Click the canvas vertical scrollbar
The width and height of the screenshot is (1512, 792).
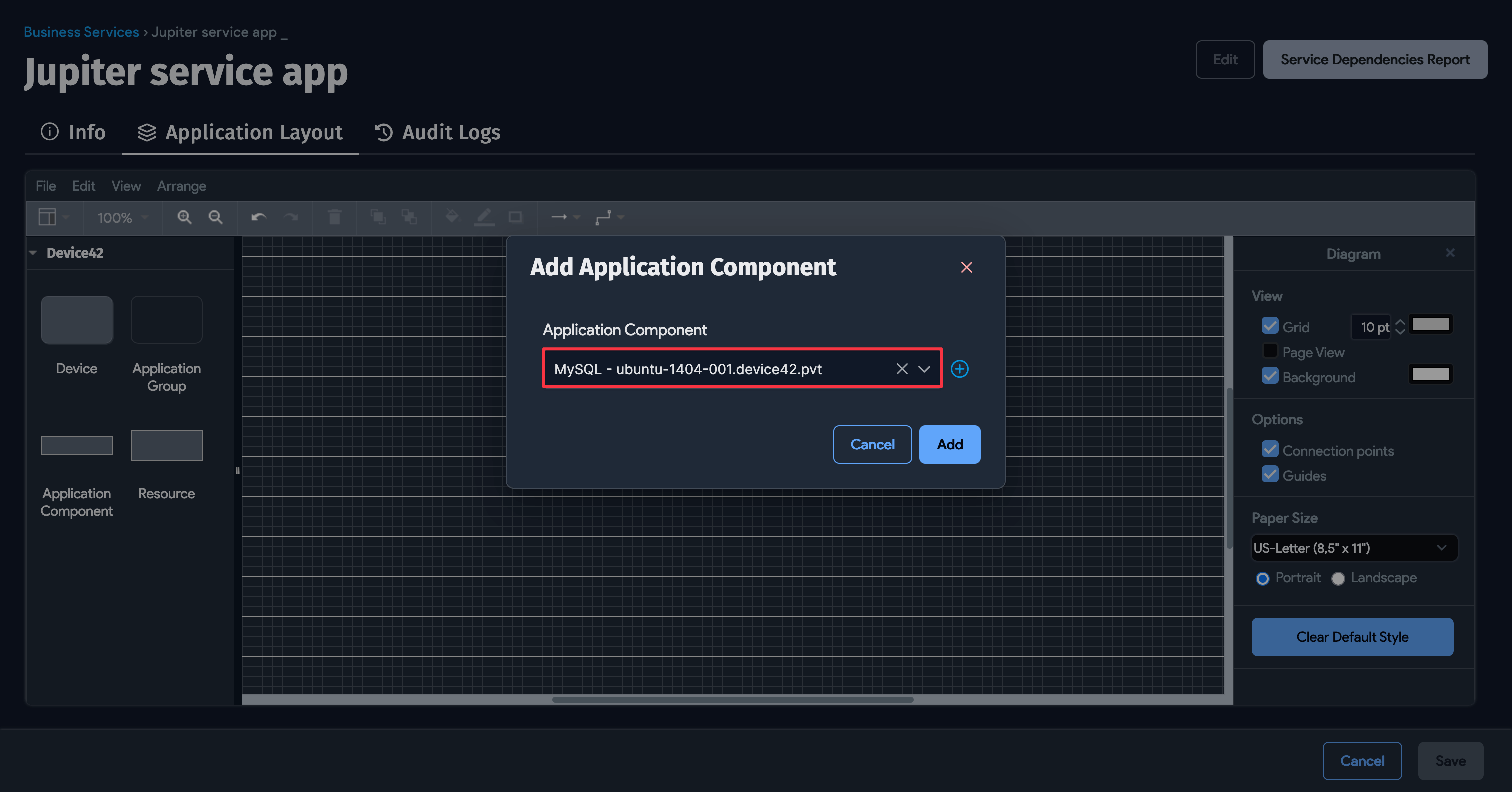click(1228, 468)
